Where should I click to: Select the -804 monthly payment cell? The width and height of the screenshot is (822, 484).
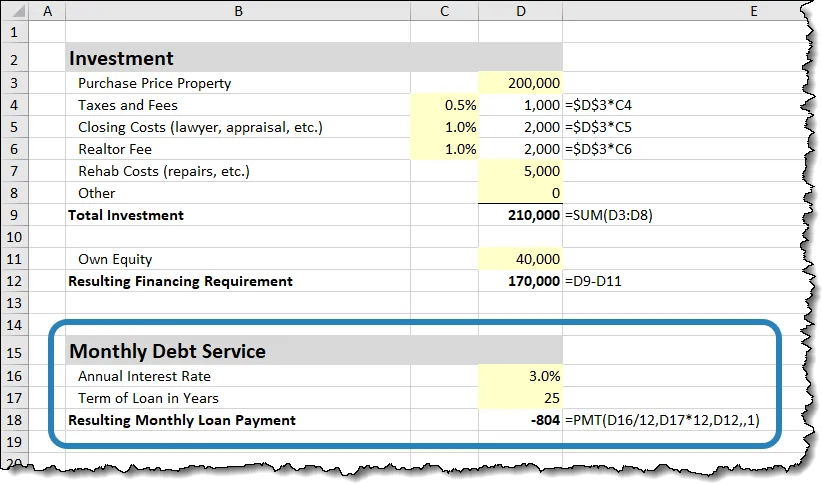click(x=521, y=420)
